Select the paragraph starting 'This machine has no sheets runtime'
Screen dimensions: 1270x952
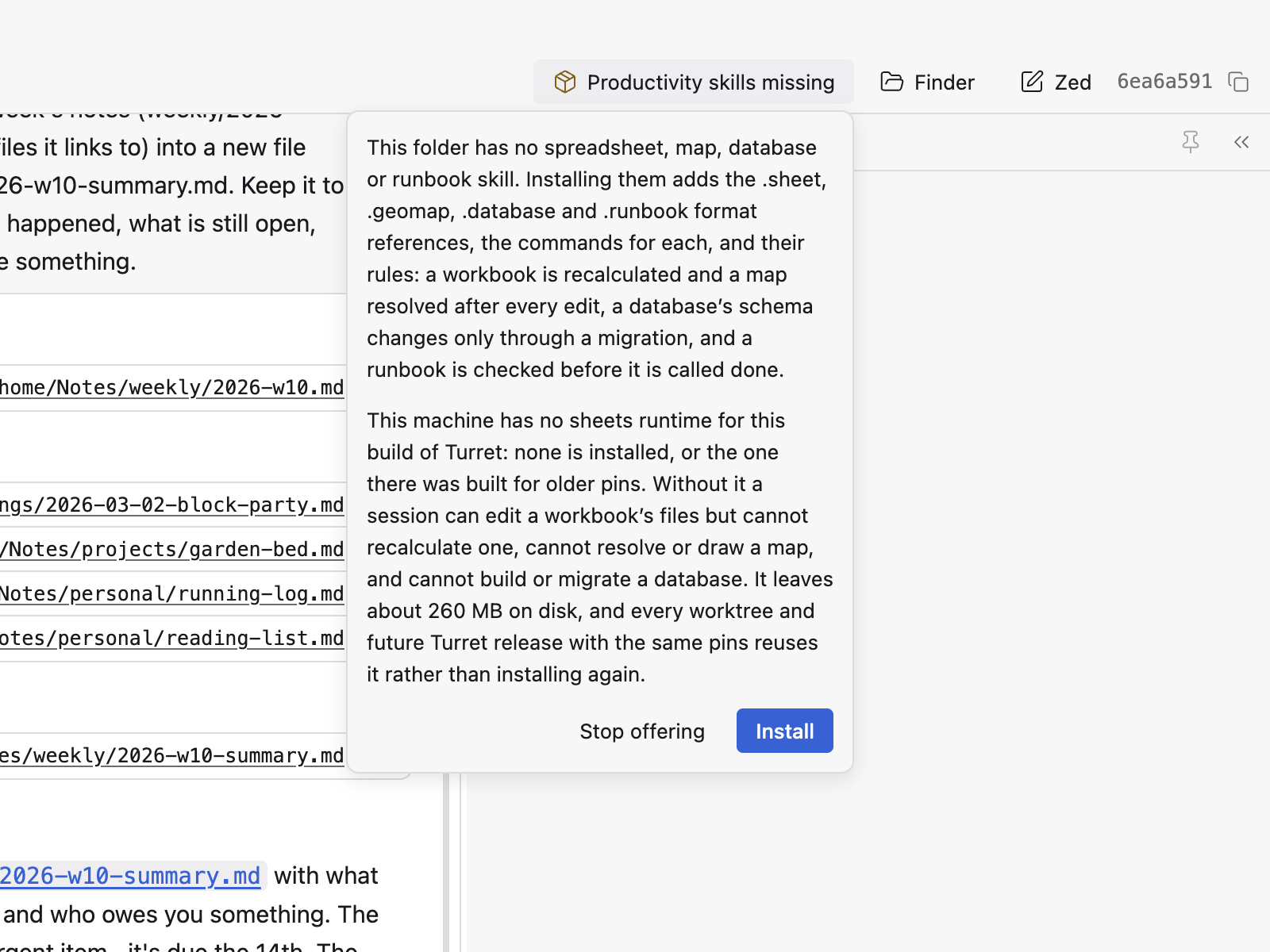click(600, 547)
